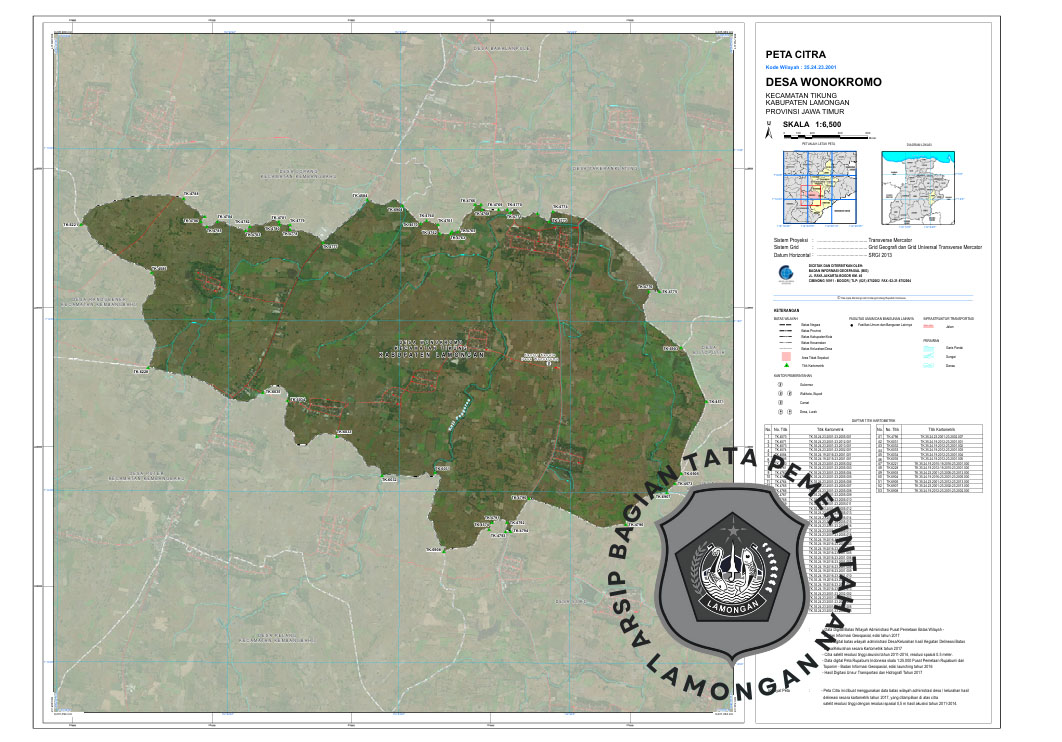Select the pink Area Tidak Sepakat swatch
Image resolution: width=1062 pixels, height=742 pixels.
click(786, 356)
